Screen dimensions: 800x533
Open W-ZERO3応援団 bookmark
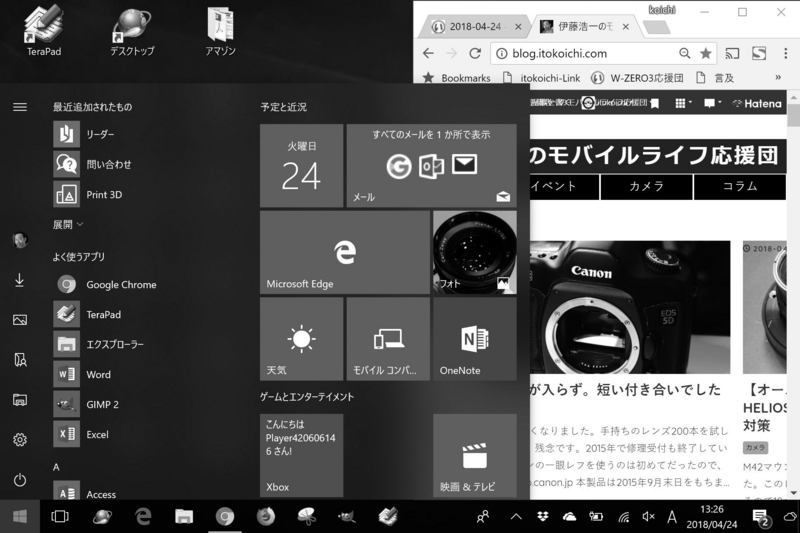(x=637, y=78)
